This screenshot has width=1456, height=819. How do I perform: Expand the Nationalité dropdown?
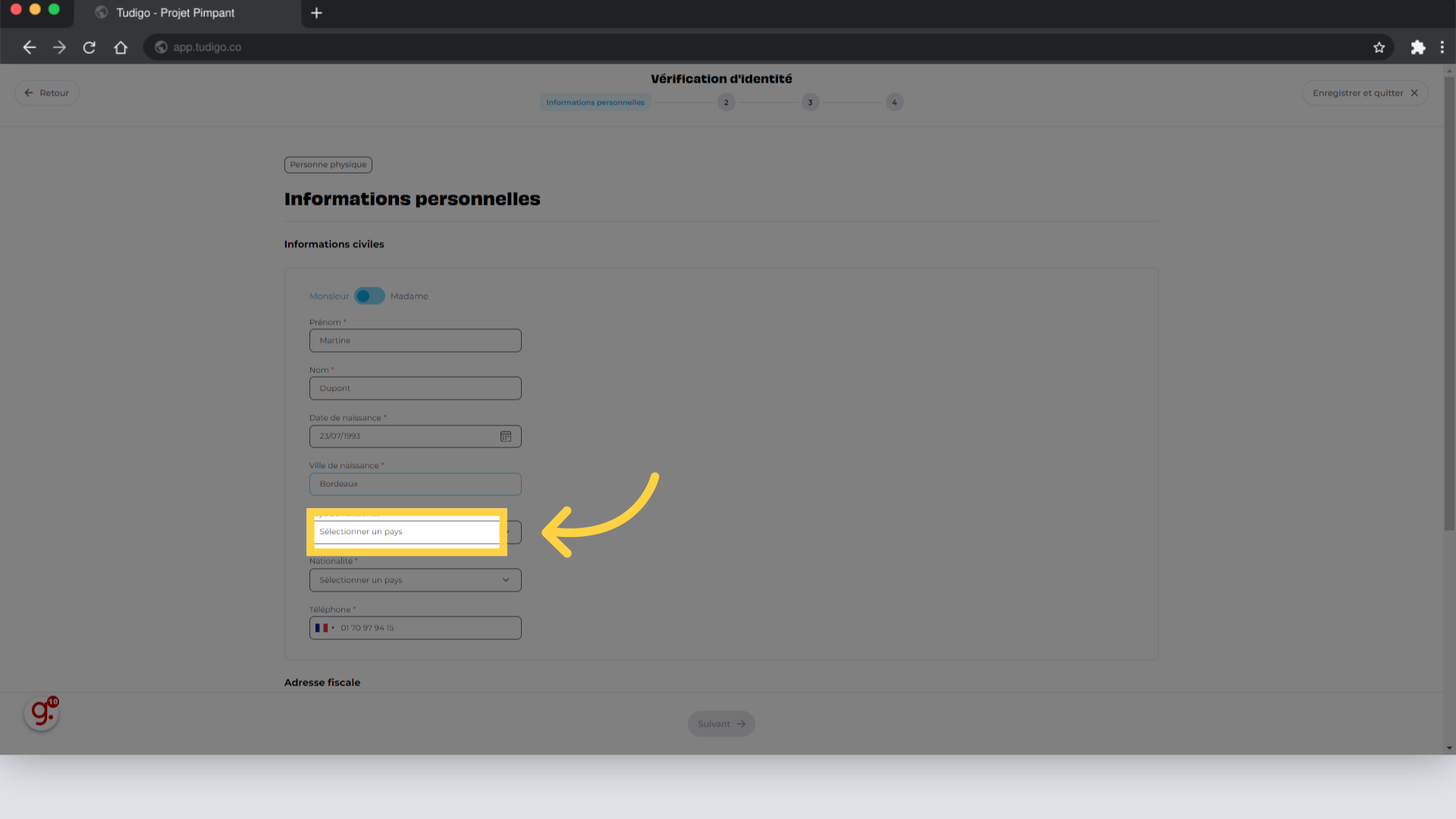pyautogui.click(x=415, y=579)
